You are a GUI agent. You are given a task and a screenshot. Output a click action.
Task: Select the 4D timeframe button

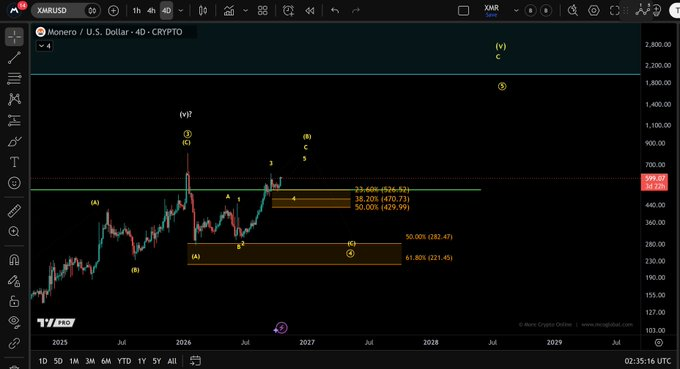(167, 10)
